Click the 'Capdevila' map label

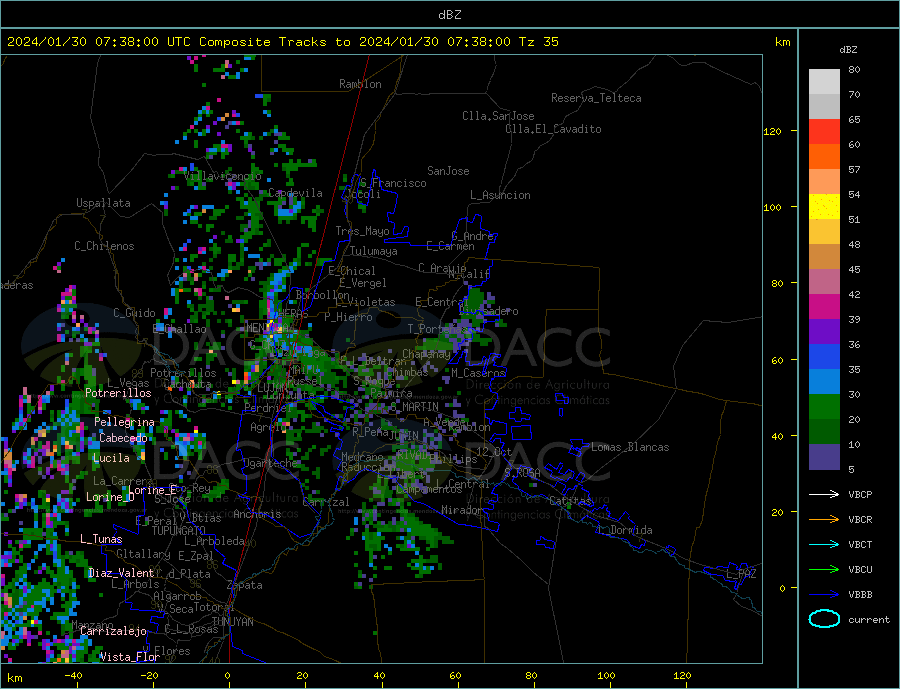tap(295, 193)
